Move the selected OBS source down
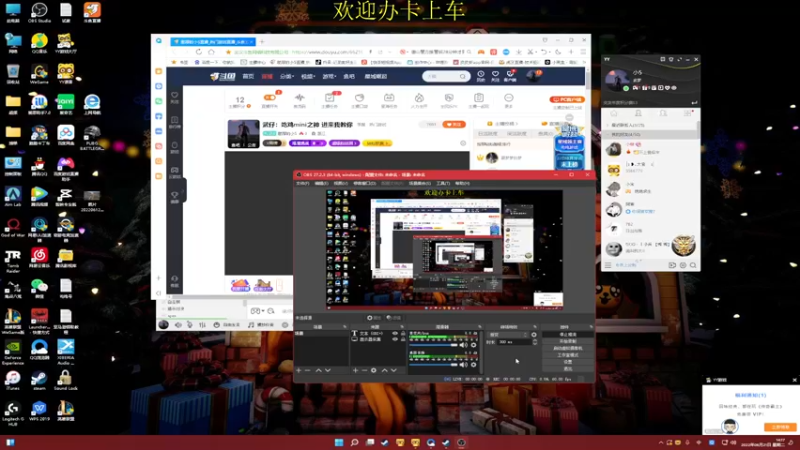Viewport: 800px width, 450px height. click(x=394, y=370)
